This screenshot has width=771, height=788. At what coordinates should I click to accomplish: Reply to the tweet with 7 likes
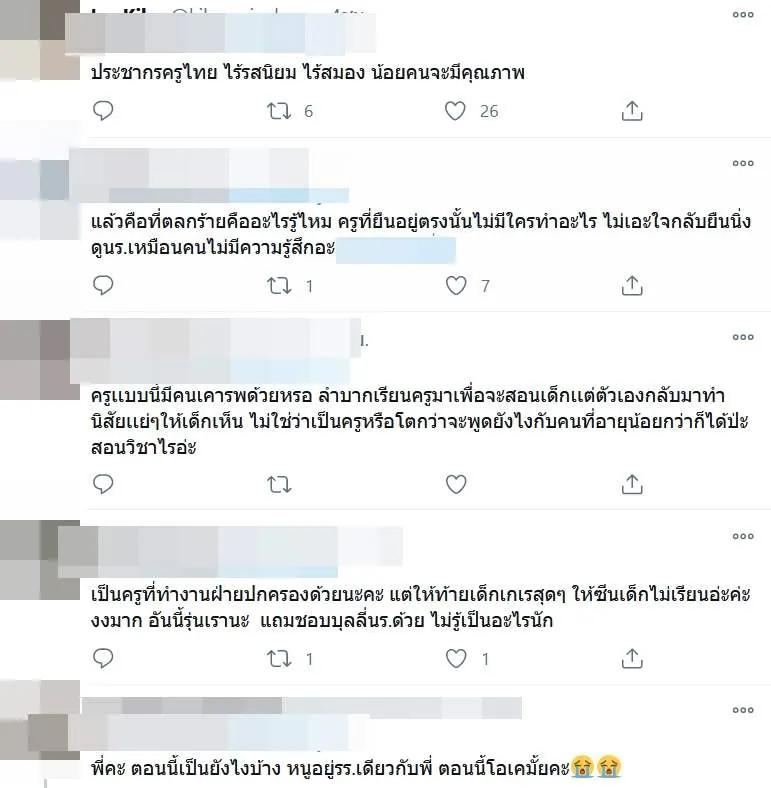coord(103,285)
